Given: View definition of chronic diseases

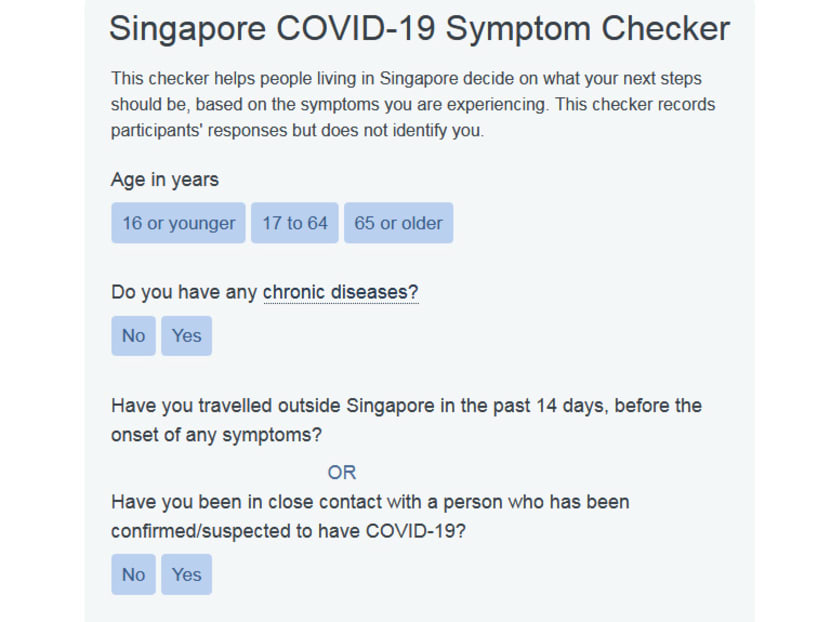Looking at the screenshot, I should click(x=340, y=292).
